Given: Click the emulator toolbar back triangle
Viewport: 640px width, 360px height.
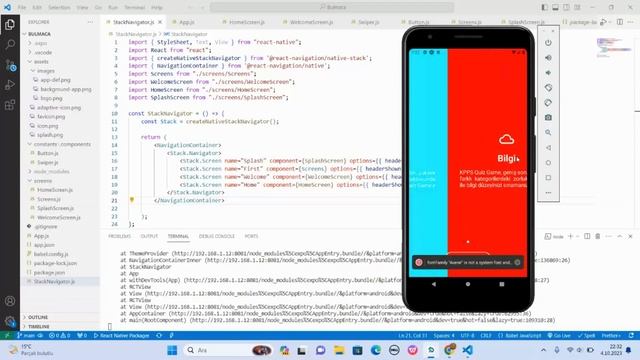Looking at the screenshot, I should 548,148.
